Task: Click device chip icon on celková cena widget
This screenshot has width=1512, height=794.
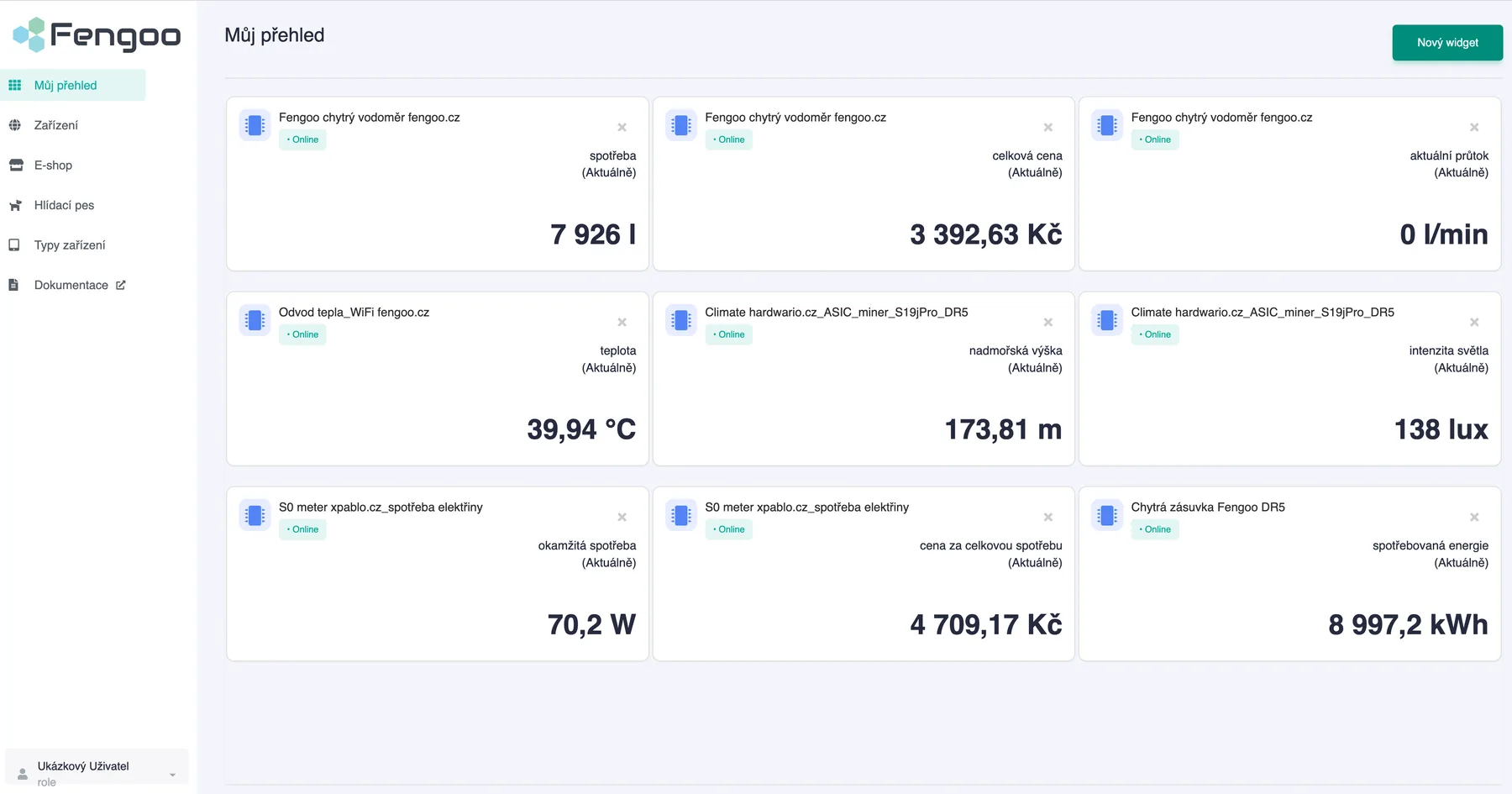Action: [681, 126]
